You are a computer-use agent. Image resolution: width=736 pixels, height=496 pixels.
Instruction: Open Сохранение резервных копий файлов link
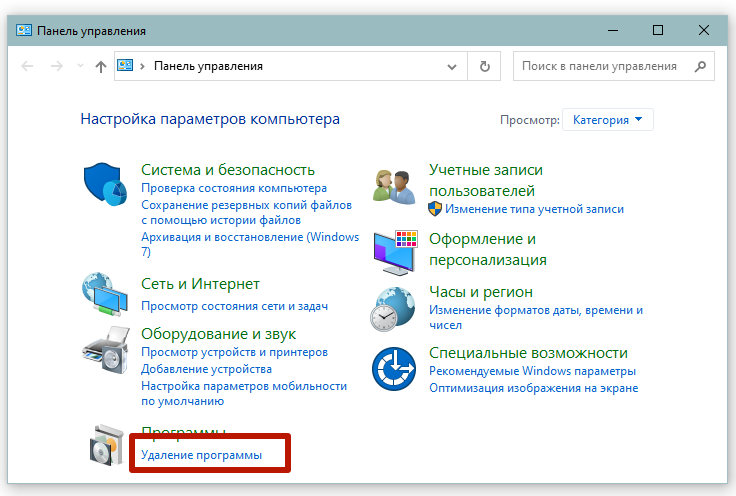point(246,212)
